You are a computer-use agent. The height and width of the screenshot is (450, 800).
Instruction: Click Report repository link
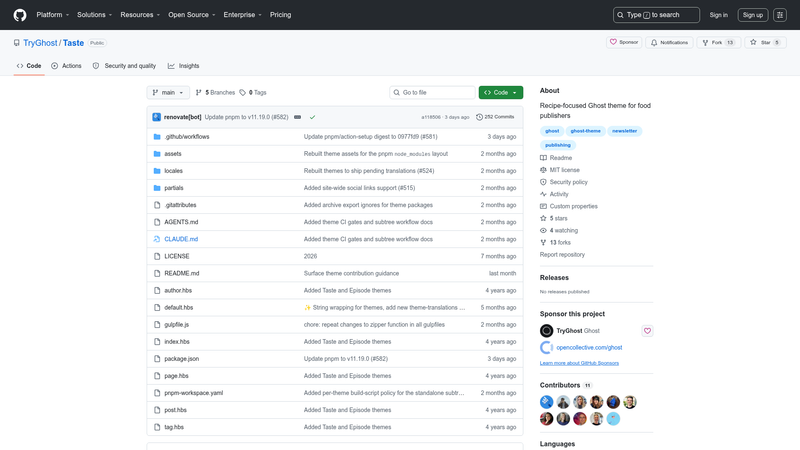[x=562, y=255]
